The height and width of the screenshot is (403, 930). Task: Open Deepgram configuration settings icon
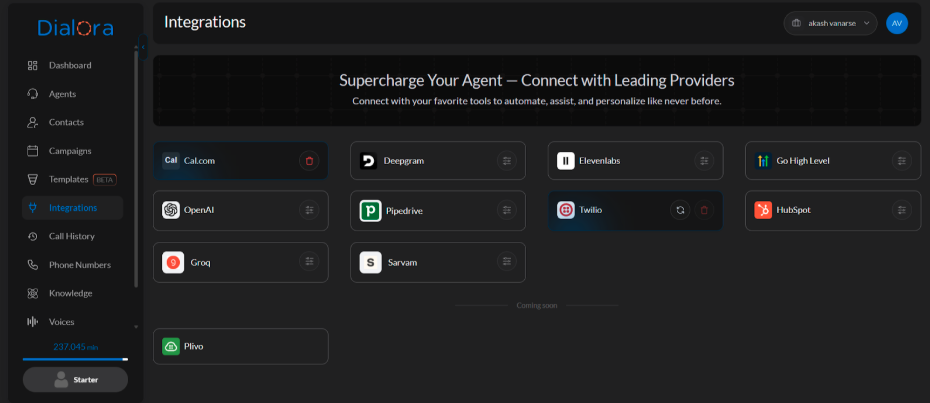click(x=507, y=161)
